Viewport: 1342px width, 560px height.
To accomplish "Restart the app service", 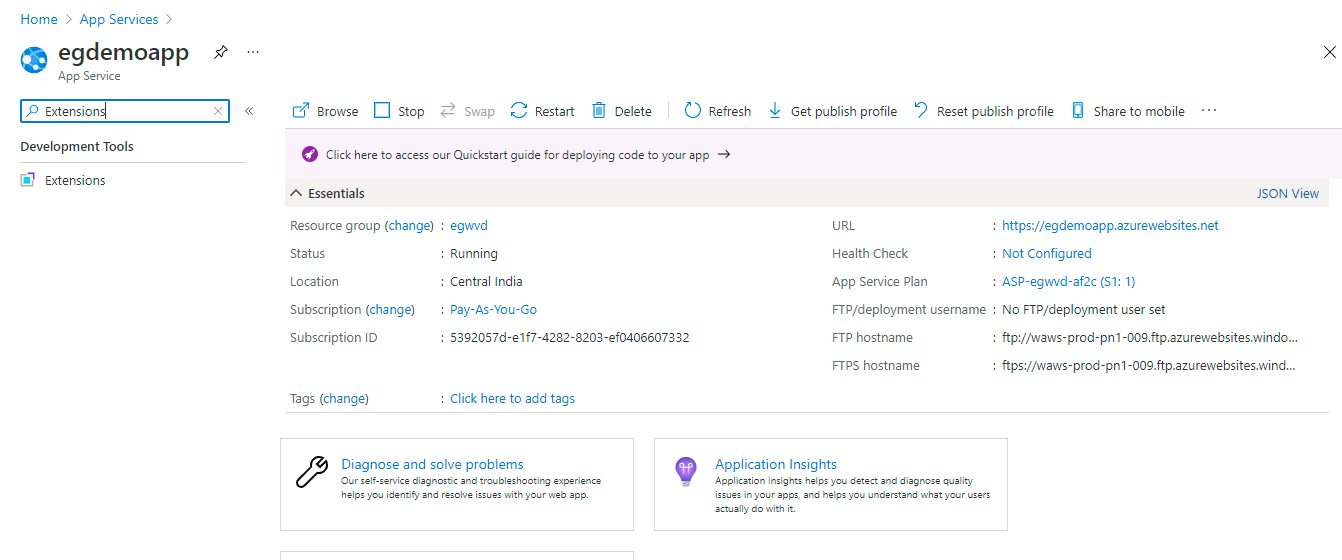I will click(542, 111).
